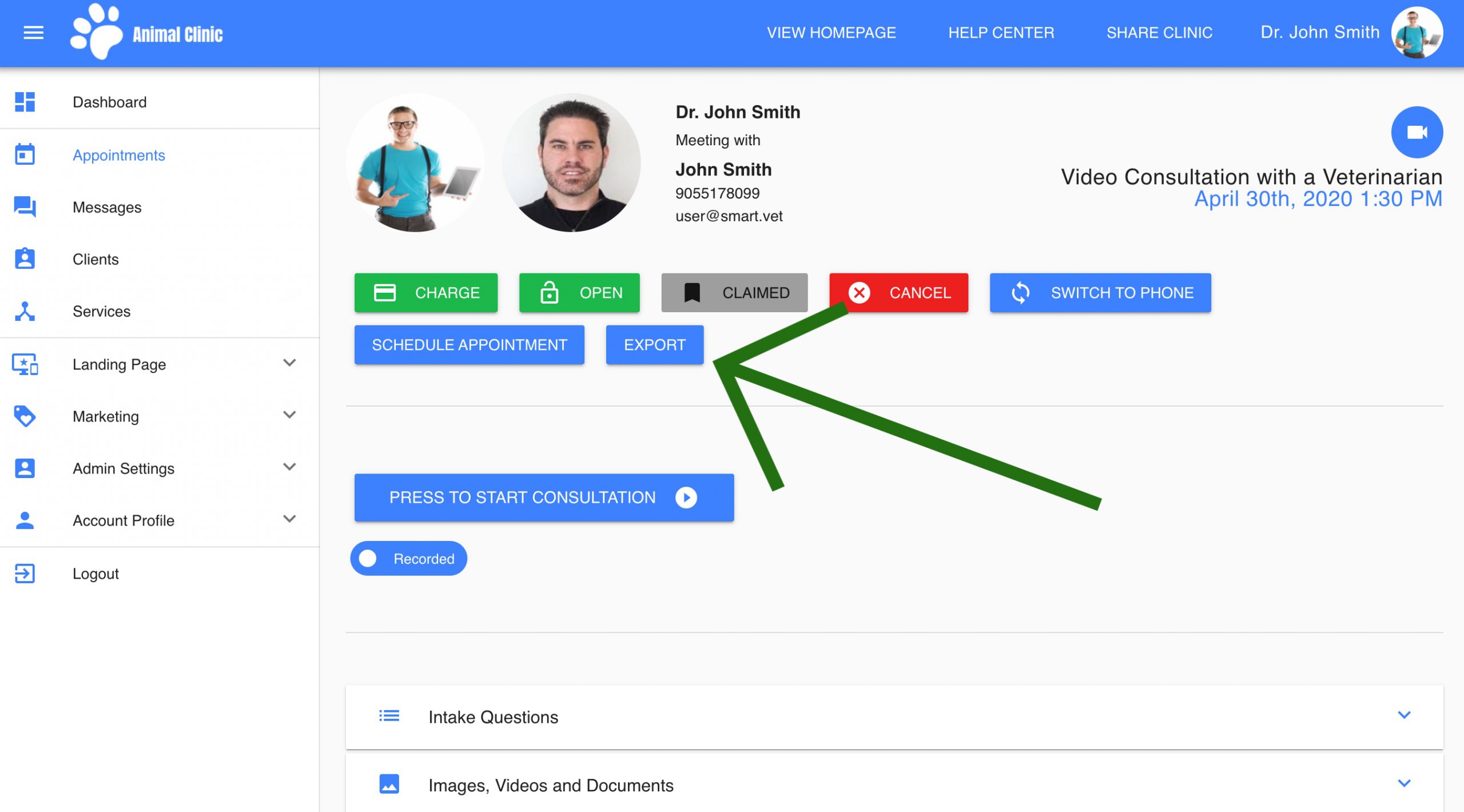
Task: Click the Logout exit icon
Action: [x=25, y=573]
